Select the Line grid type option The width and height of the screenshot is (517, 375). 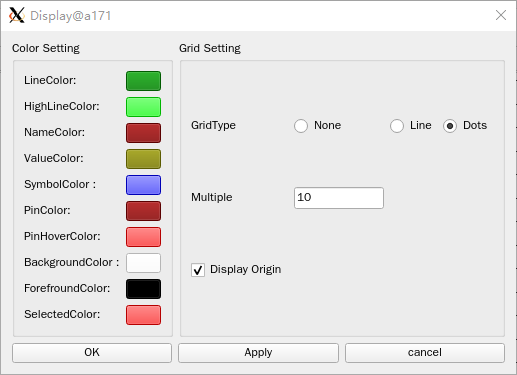pos(397,126)
